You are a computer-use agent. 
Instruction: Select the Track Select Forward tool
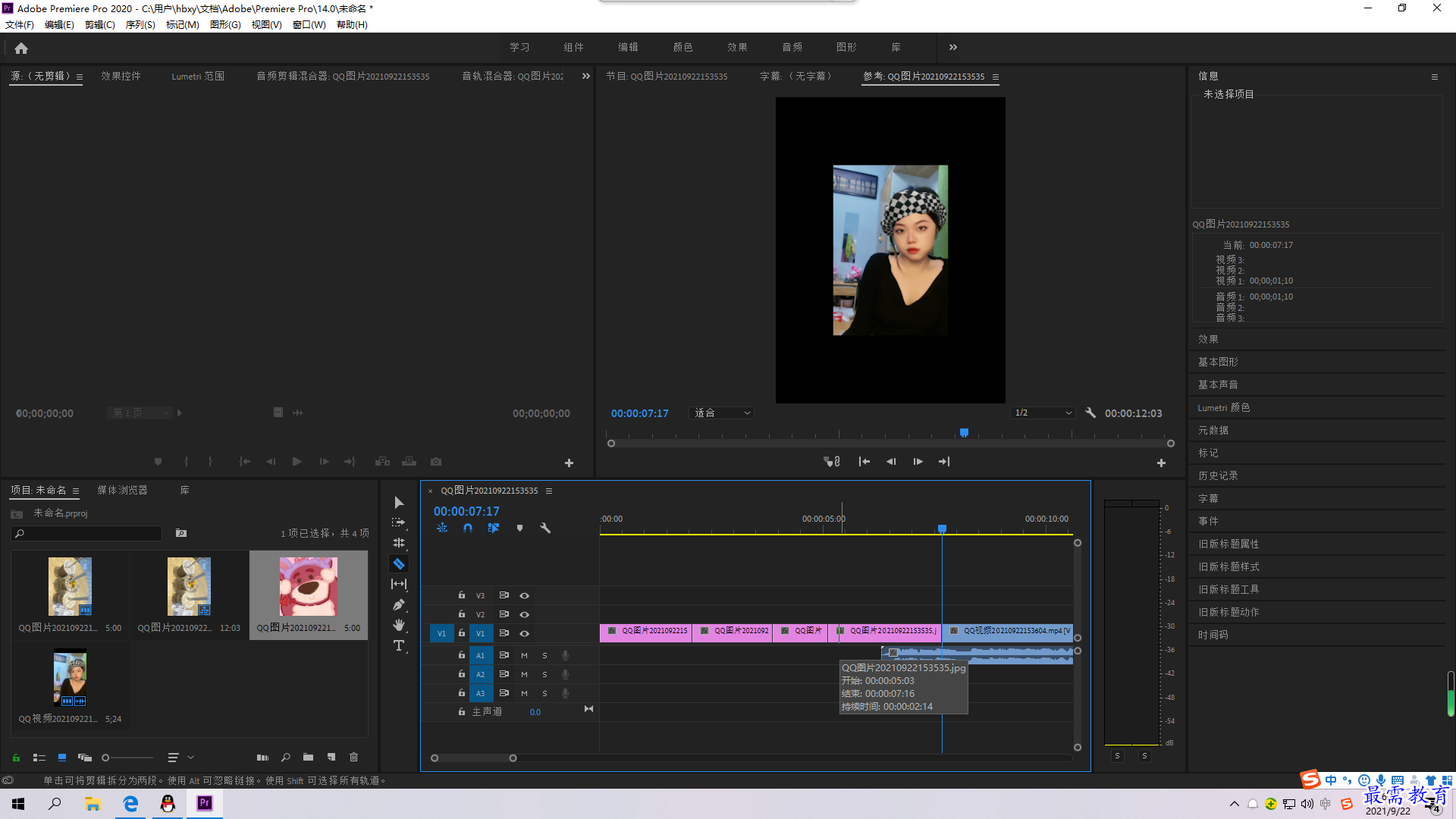[399, 523]
